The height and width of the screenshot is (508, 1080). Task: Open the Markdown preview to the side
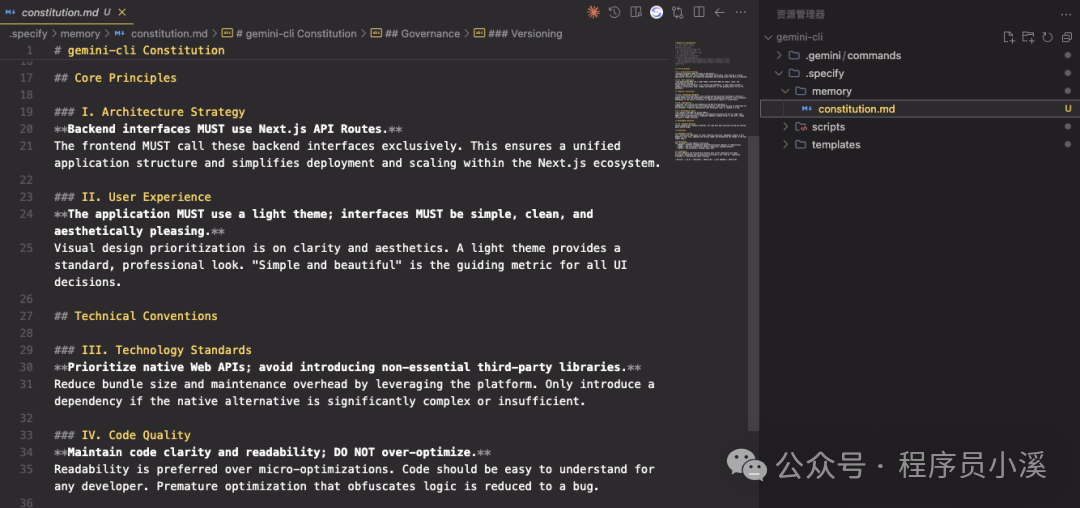pyautogui.click(x=635, y=12)
